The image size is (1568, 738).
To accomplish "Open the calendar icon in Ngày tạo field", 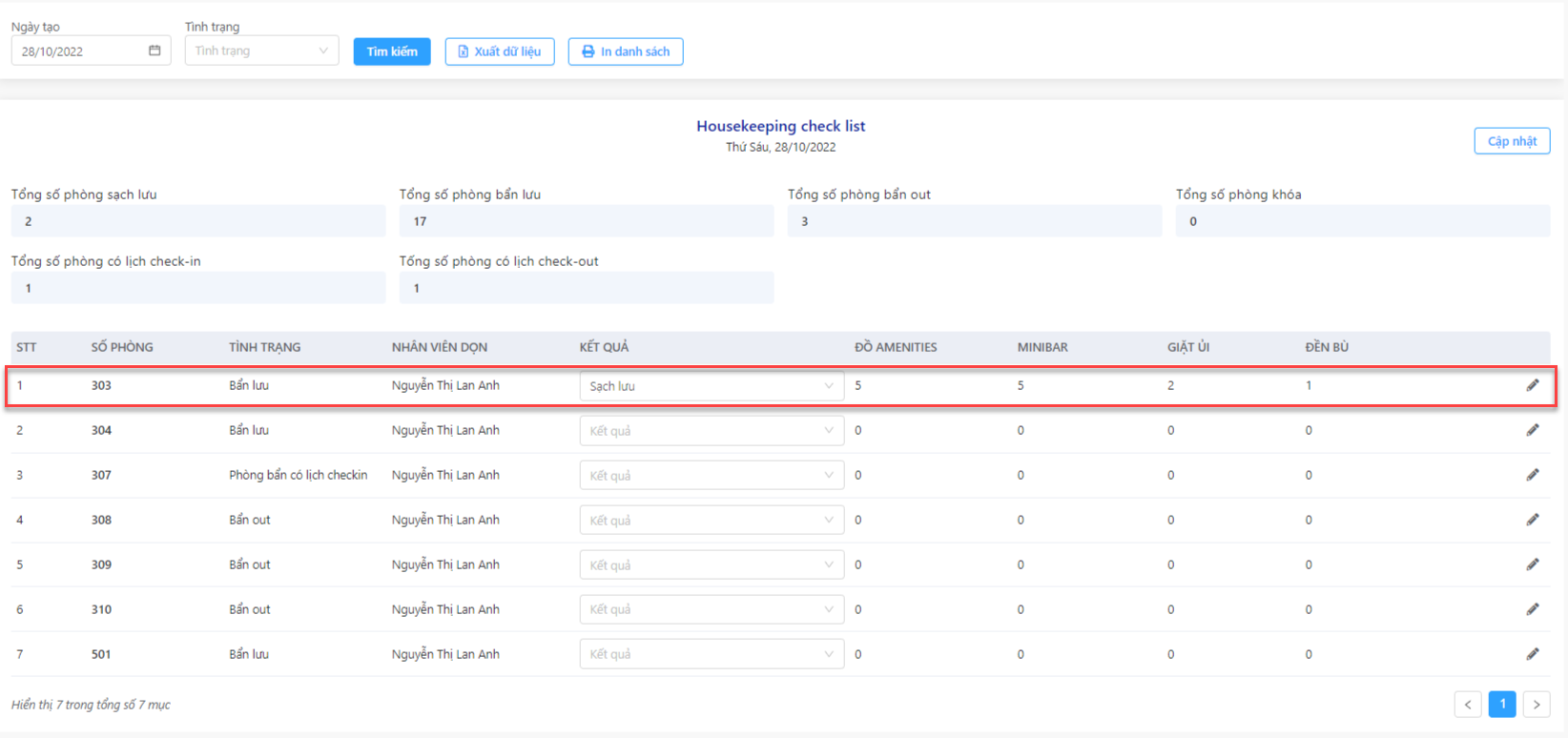I will pyautogui.click(x=155, y=51).
